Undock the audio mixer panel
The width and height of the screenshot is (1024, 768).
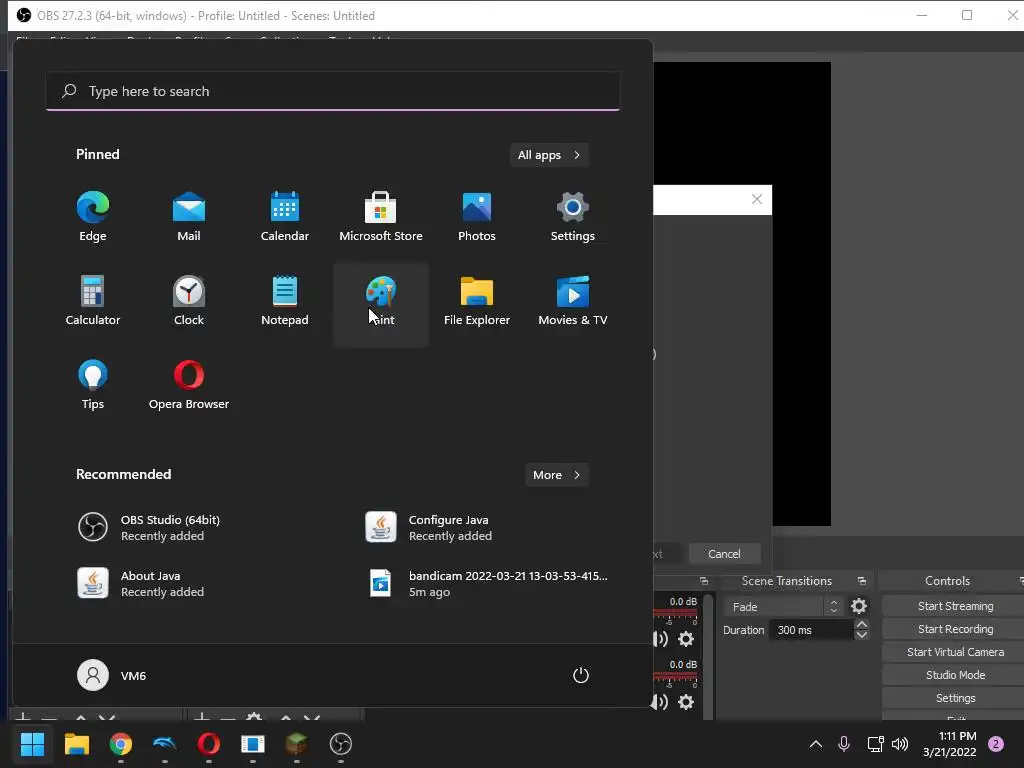click(x=703, y=581)
